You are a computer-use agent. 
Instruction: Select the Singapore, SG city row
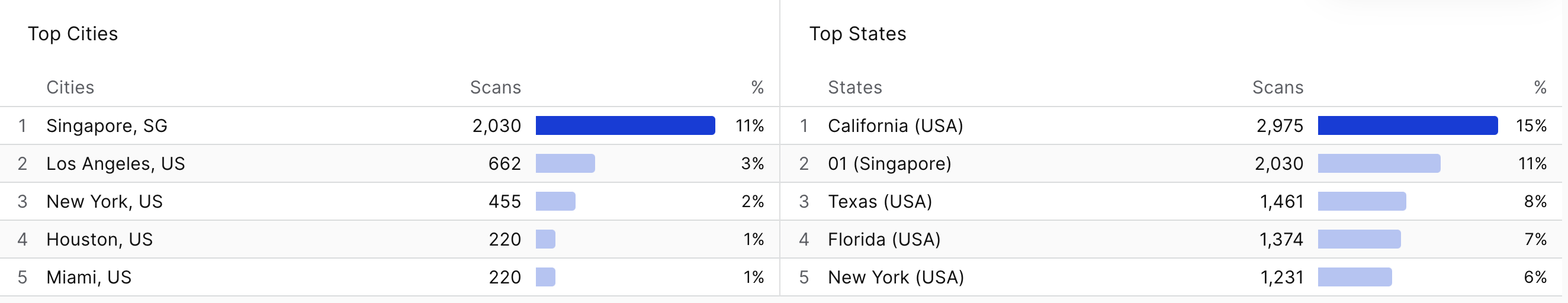pyautogui.click(x=390, y=126)
